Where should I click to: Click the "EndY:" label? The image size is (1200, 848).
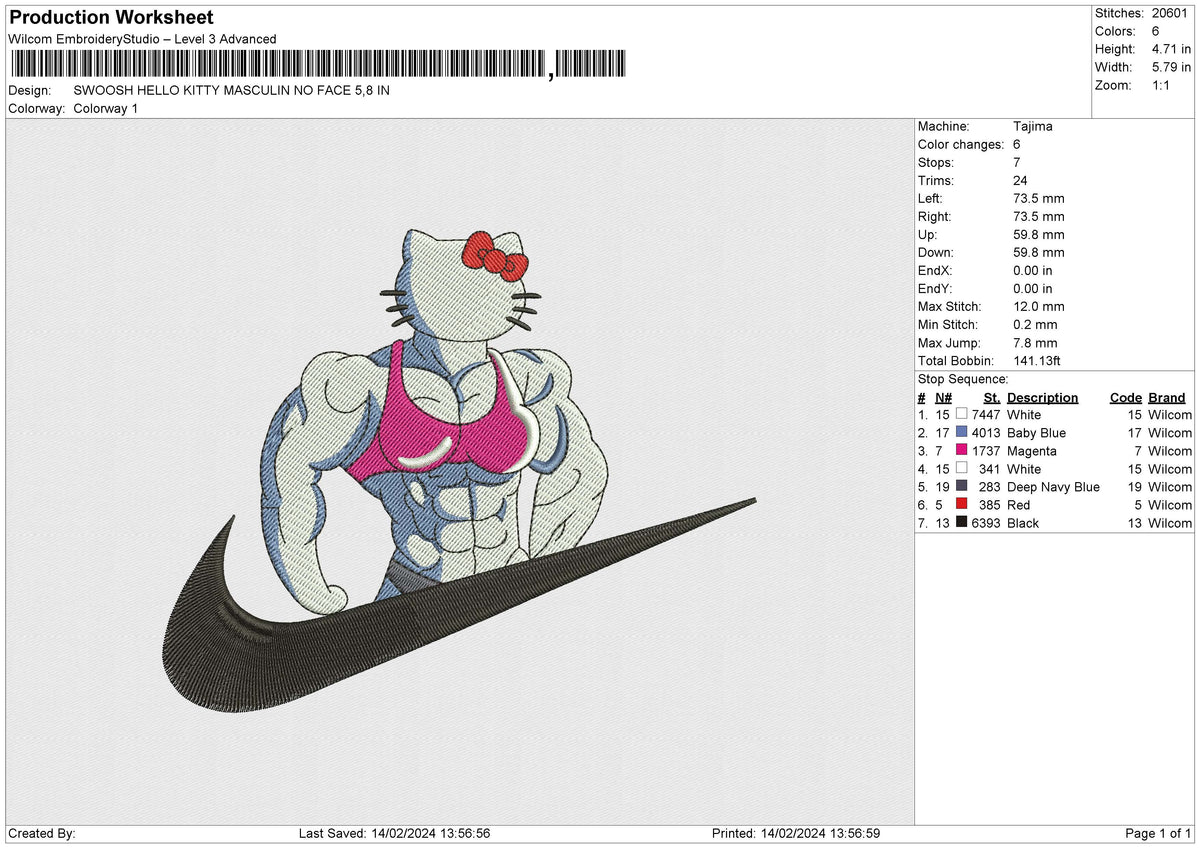[x=936, y=288]
